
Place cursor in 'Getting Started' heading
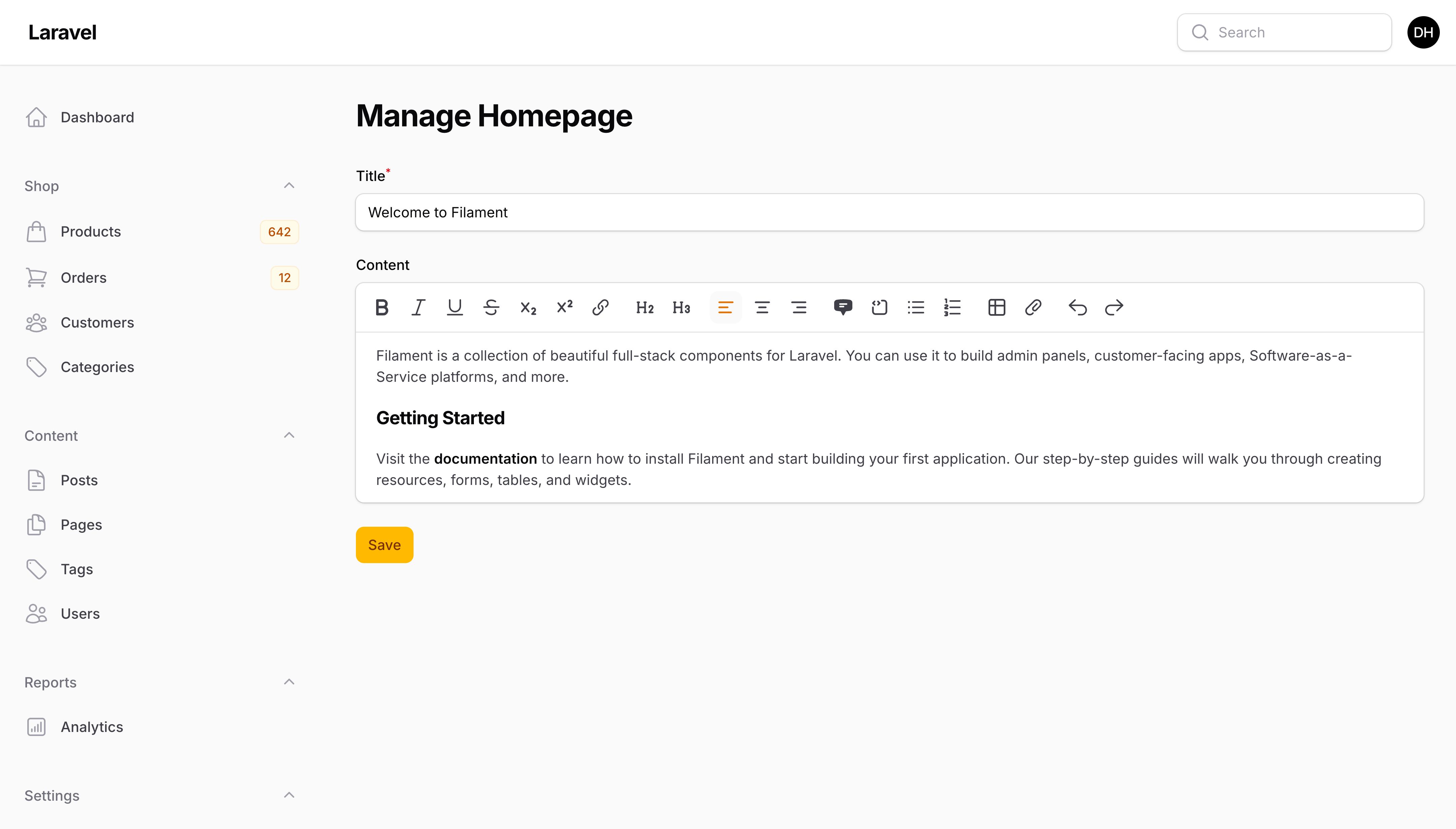coord(440,418)
